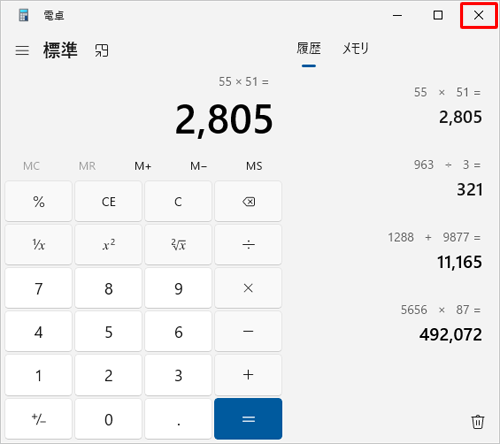This screenshot has height=444, width=500.
Task: Click the C clear key
Action: tap(178, 201)
